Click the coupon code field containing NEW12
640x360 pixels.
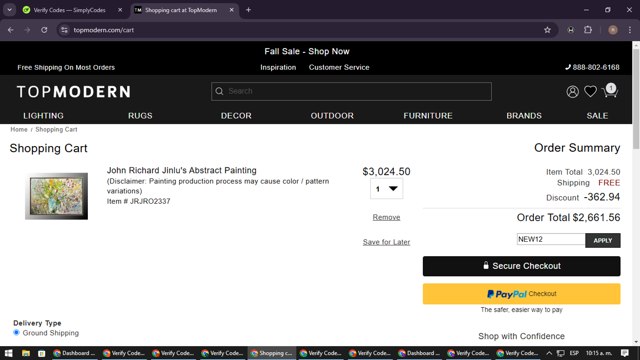pos(551,240)
